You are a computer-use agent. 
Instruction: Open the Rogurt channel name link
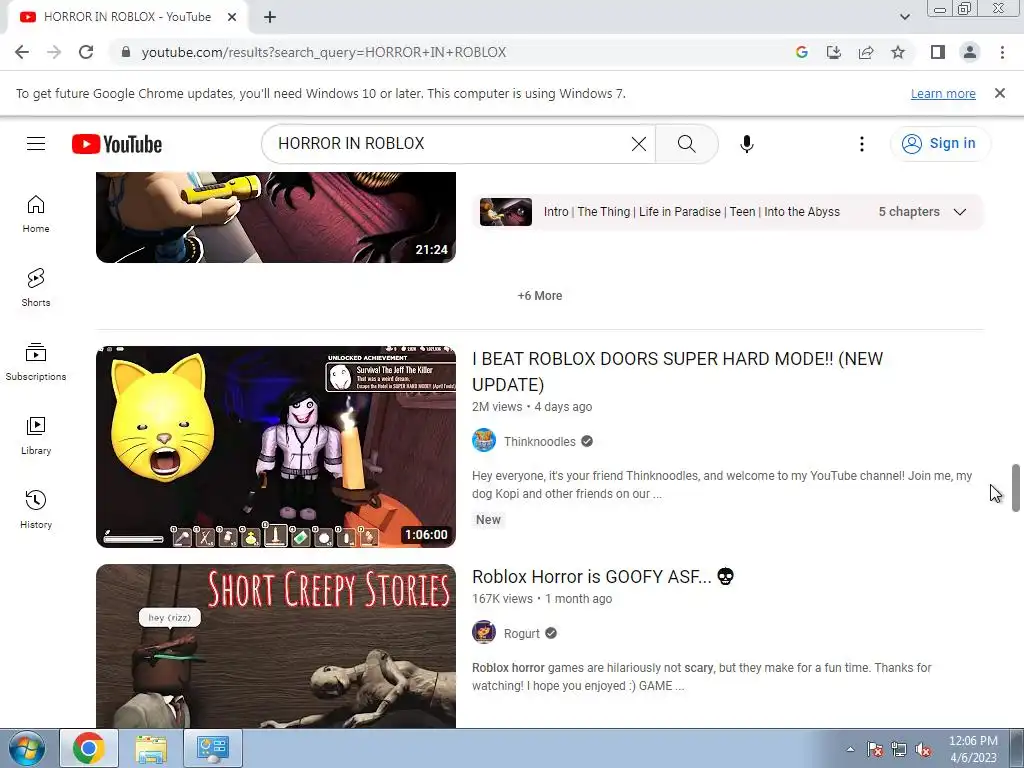pyautogui.click(x=522, y=633)
